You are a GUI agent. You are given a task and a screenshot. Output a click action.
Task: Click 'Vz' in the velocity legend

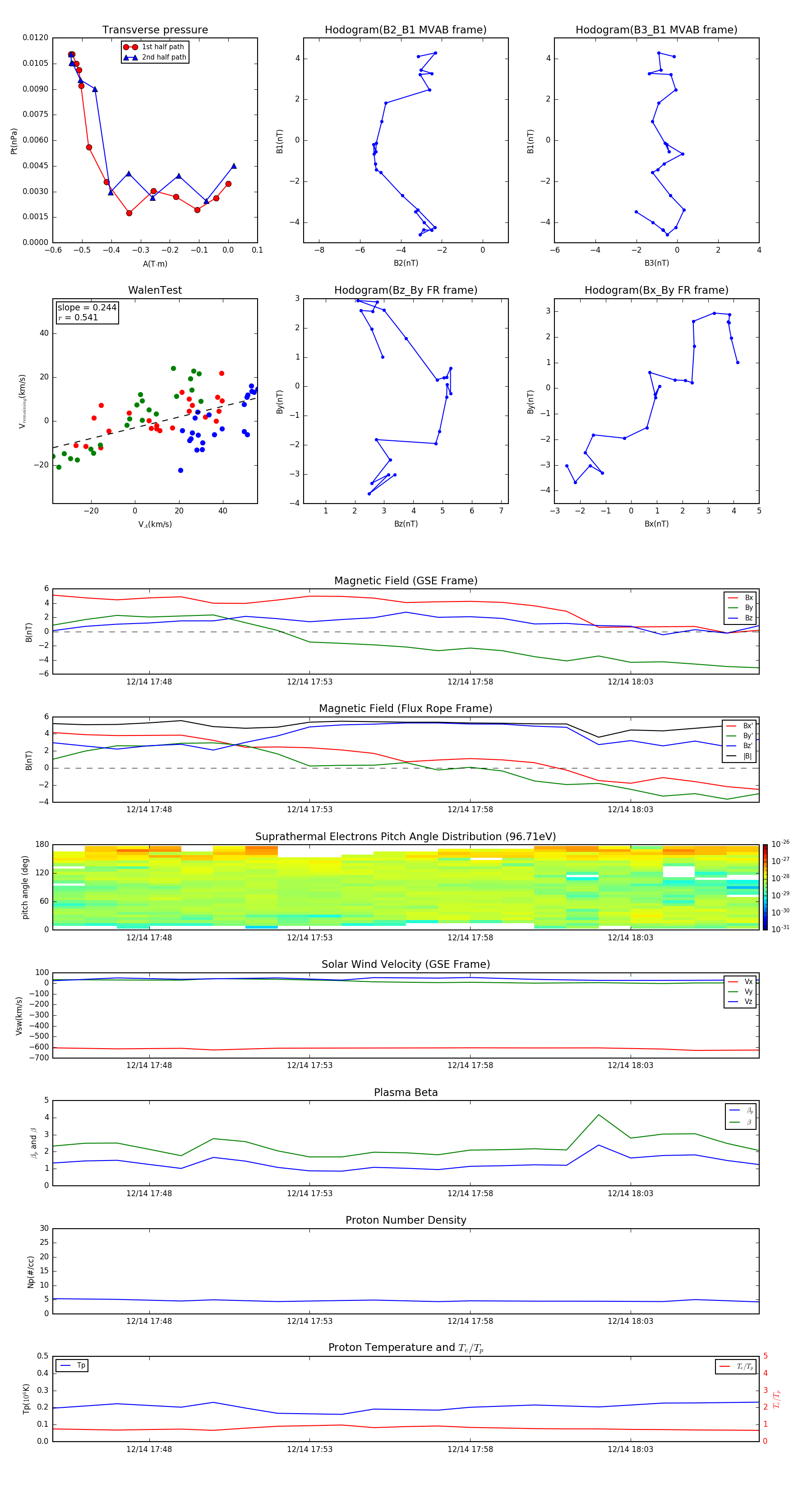click(x=740, y=1002)
